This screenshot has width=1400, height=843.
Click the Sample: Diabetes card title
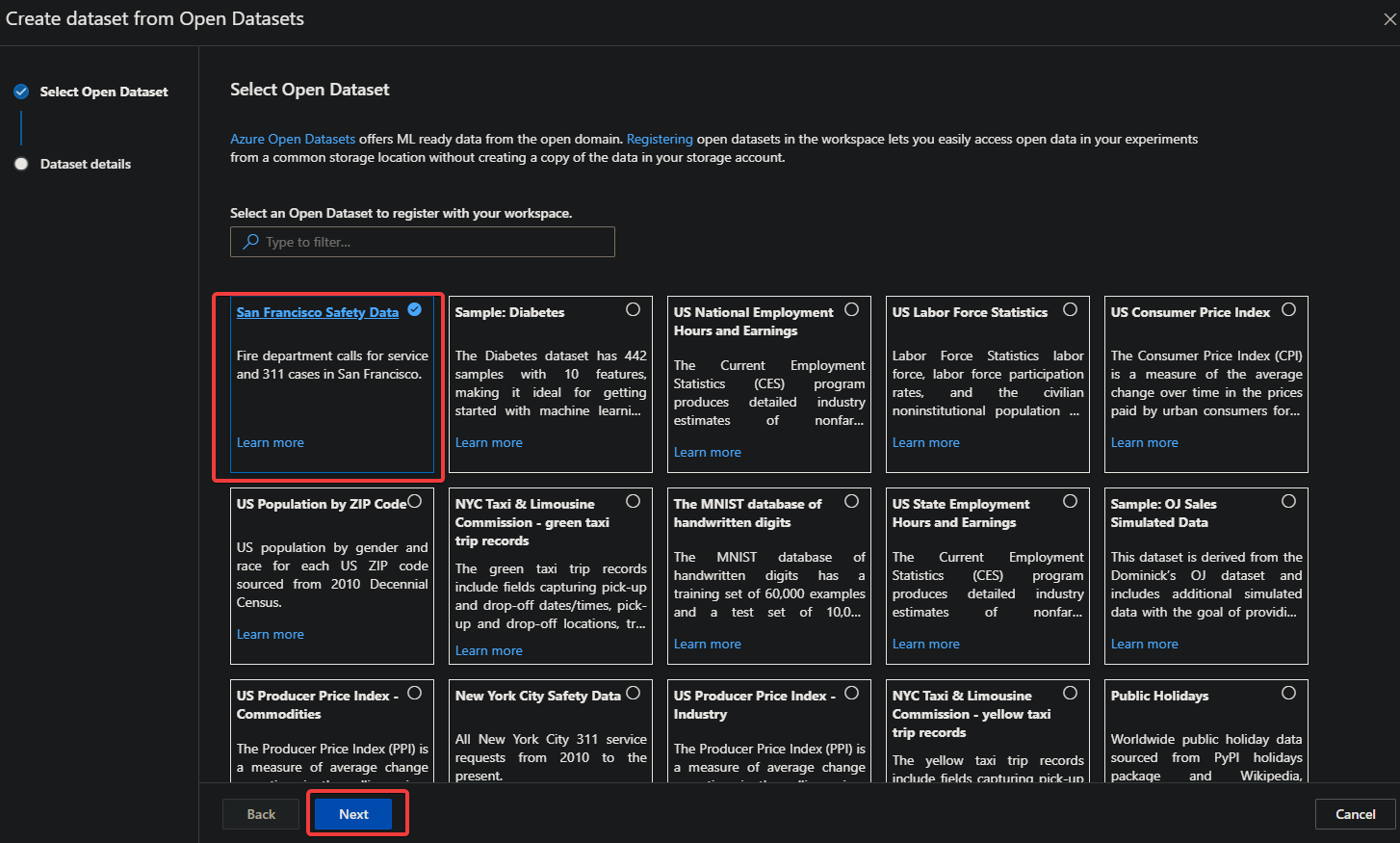tap(510, 312)
